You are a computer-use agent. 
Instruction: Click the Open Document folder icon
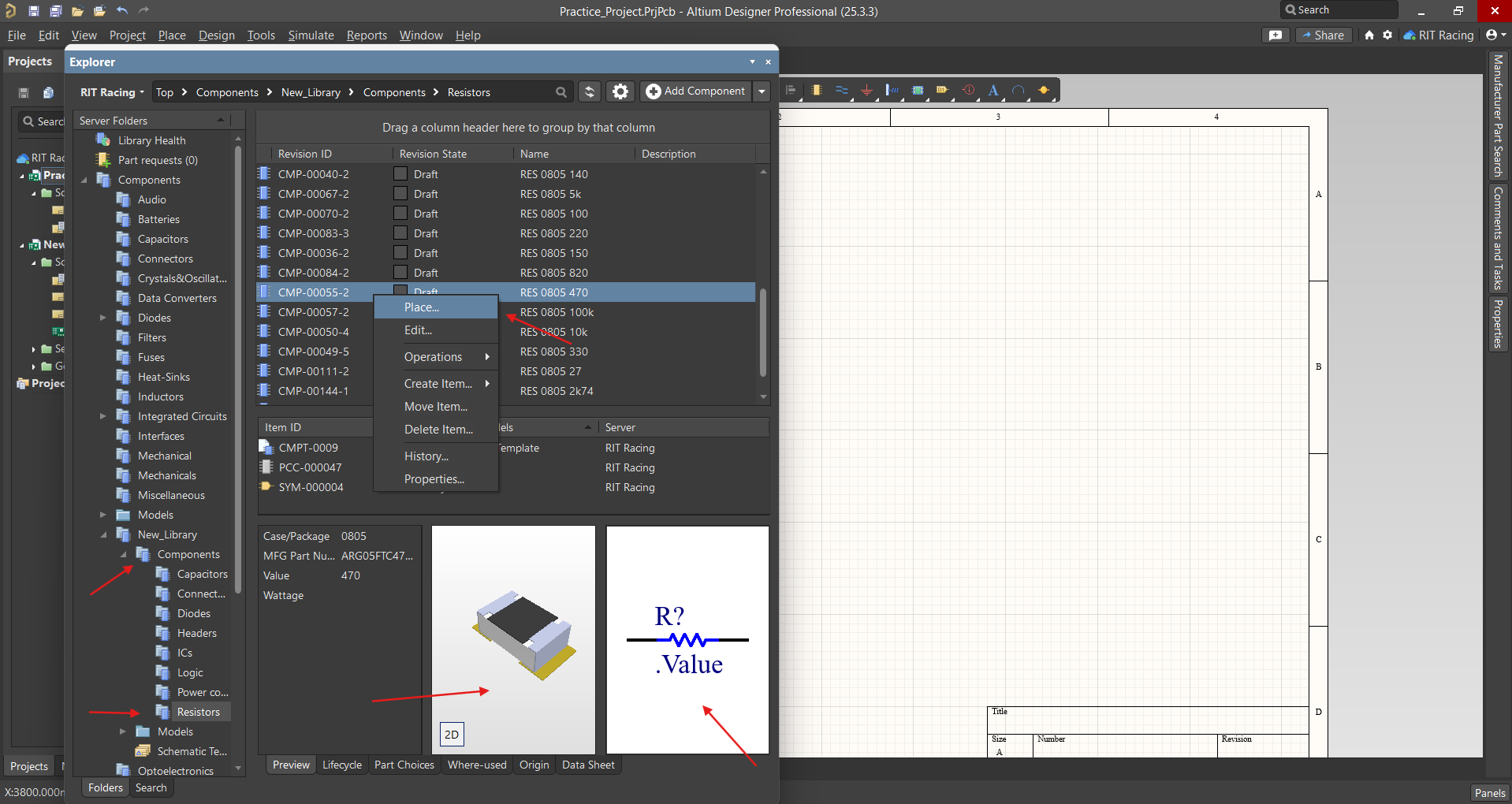coord(77,11)
